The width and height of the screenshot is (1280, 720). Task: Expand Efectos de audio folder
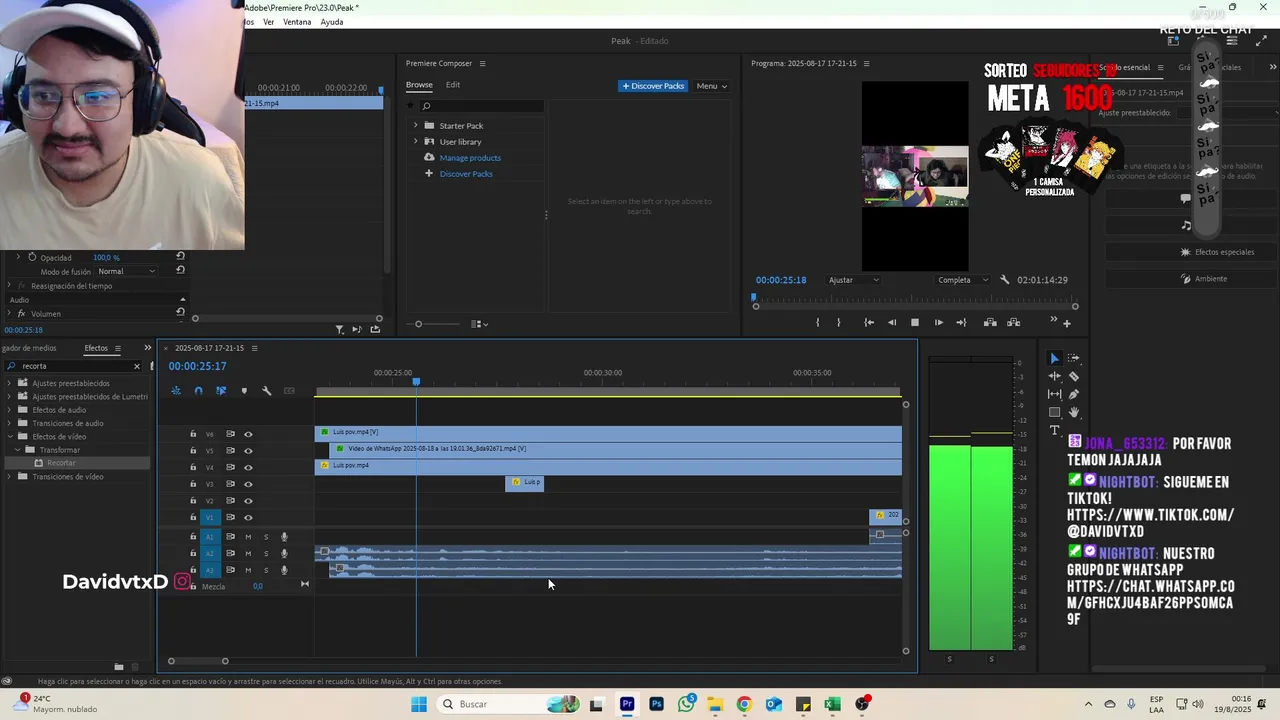pyautogui.click(x=10, y=410)
